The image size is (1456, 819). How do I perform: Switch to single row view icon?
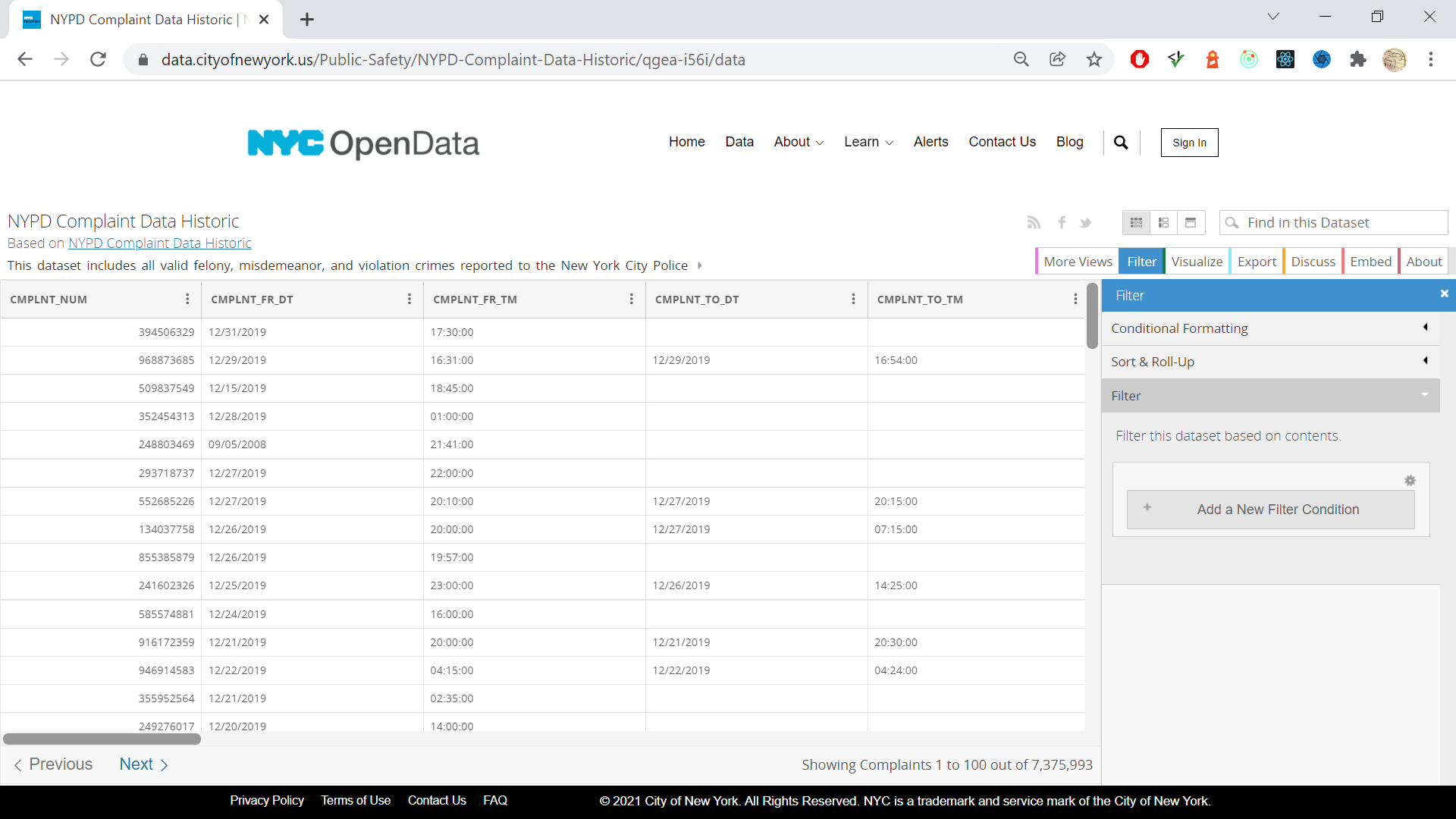(x=1191, y=222)
